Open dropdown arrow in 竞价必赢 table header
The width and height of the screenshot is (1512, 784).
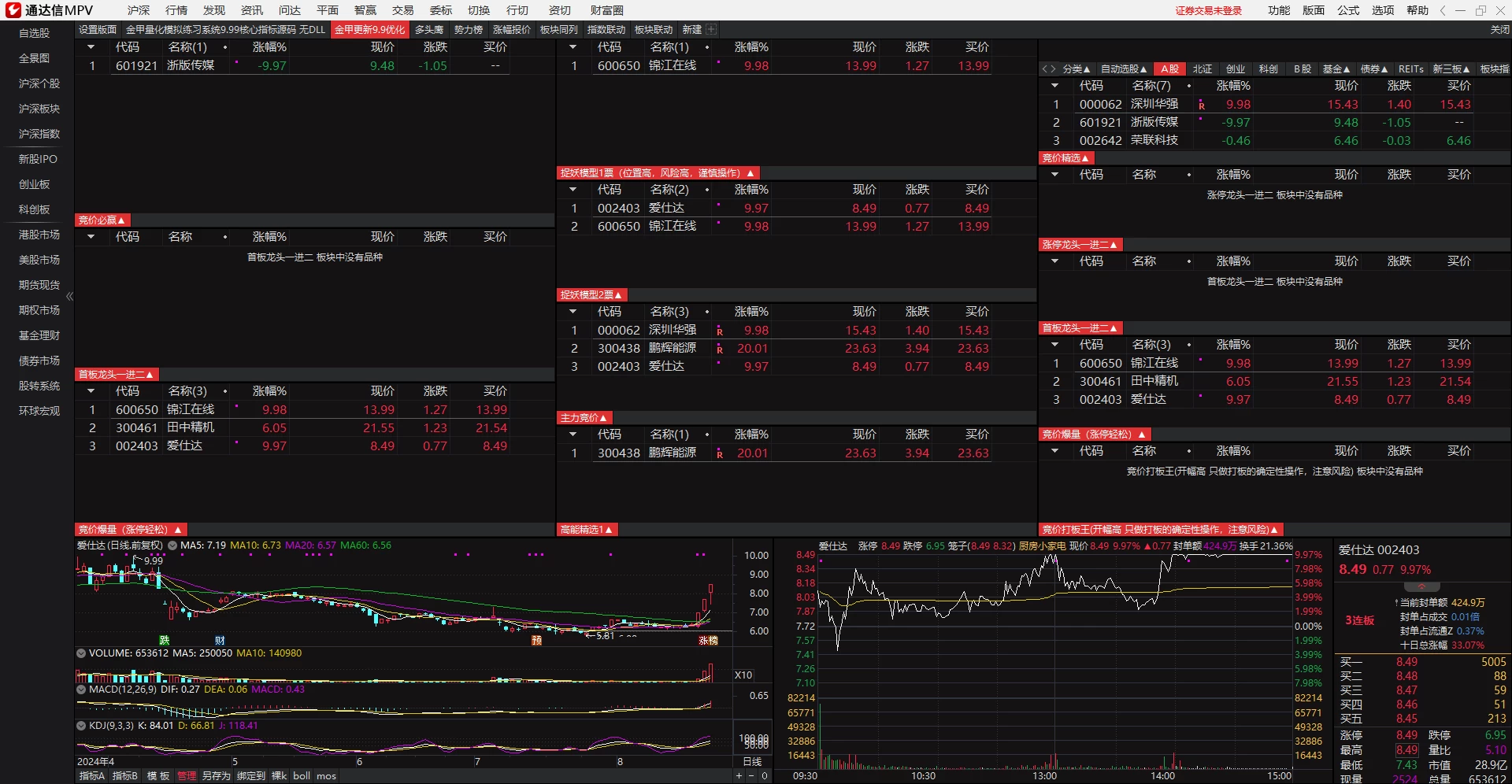pos(91,237)
